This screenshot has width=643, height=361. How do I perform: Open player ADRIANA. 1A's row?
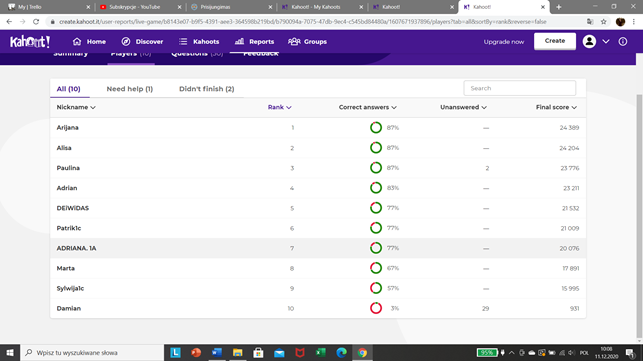coord(318,248)
